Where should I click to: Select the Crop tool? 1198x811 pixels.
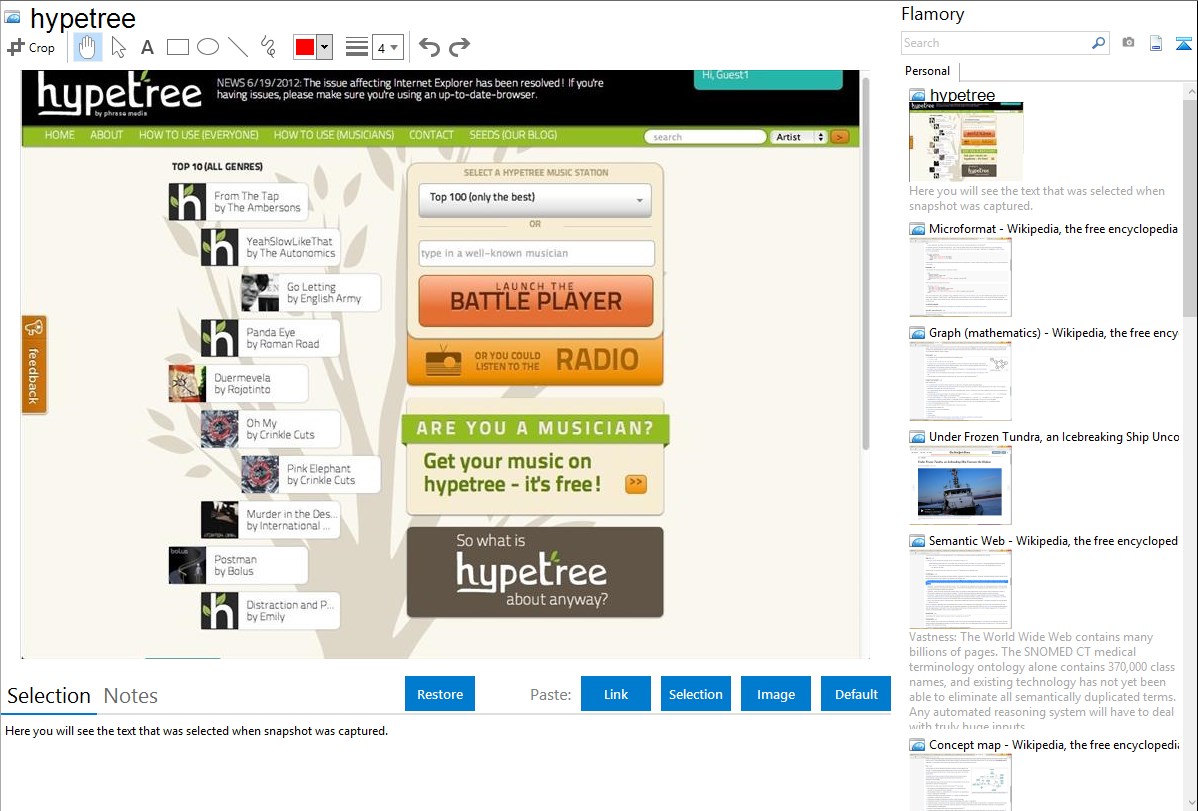[x=31, y=47]
